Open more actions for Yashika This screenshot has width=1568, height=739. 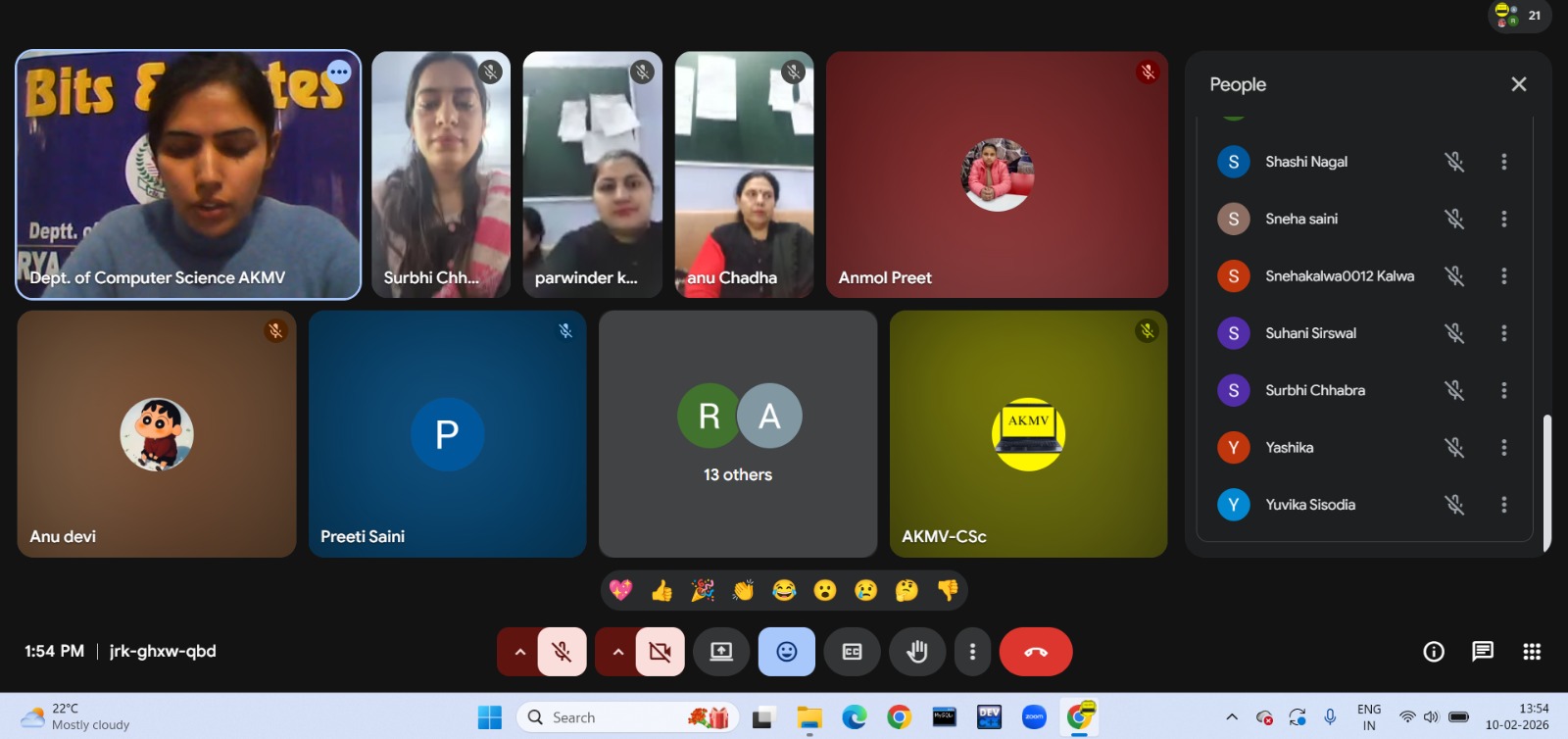pyautogui.click(x=1503, y=448)
